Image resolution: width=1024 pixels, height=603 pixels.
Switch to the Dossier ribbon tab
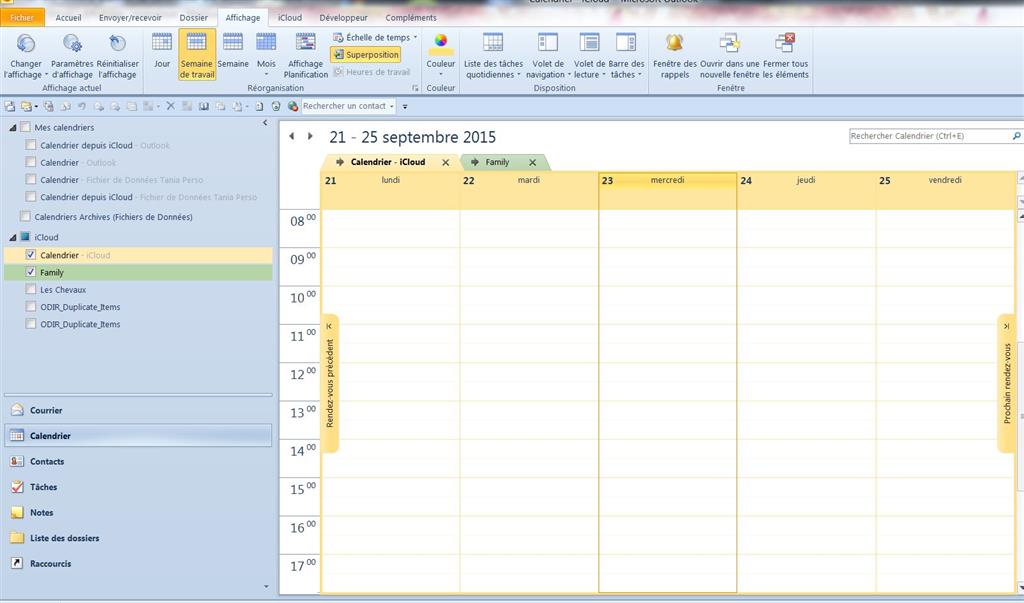coord(193,18)
